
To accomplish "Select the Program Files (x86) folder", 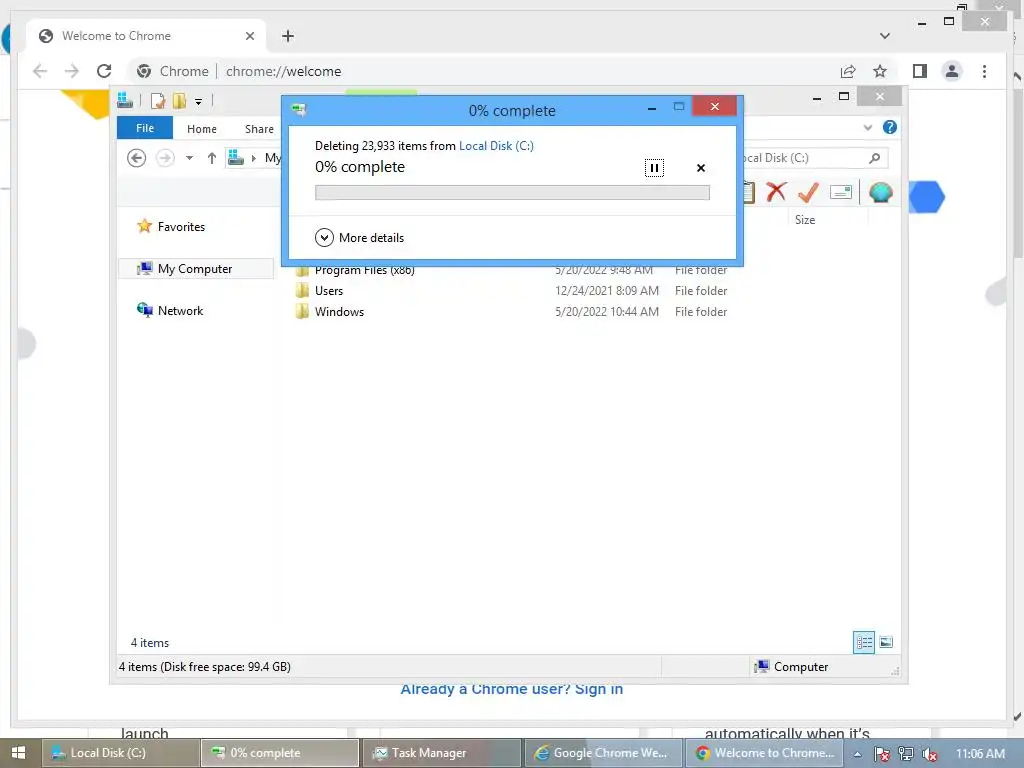I will [x=364, y=270].
